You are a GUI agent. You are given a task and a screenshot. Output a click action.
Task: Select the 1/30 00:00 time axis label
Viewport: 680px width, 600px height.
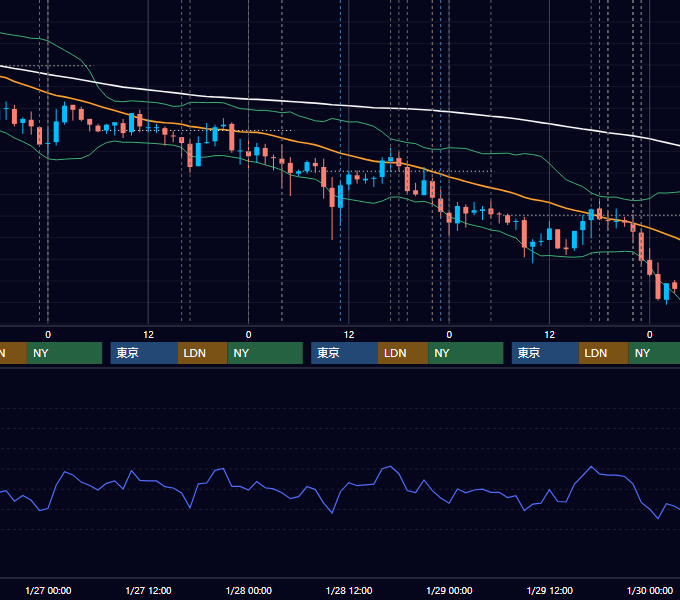[x=650, y=590]
